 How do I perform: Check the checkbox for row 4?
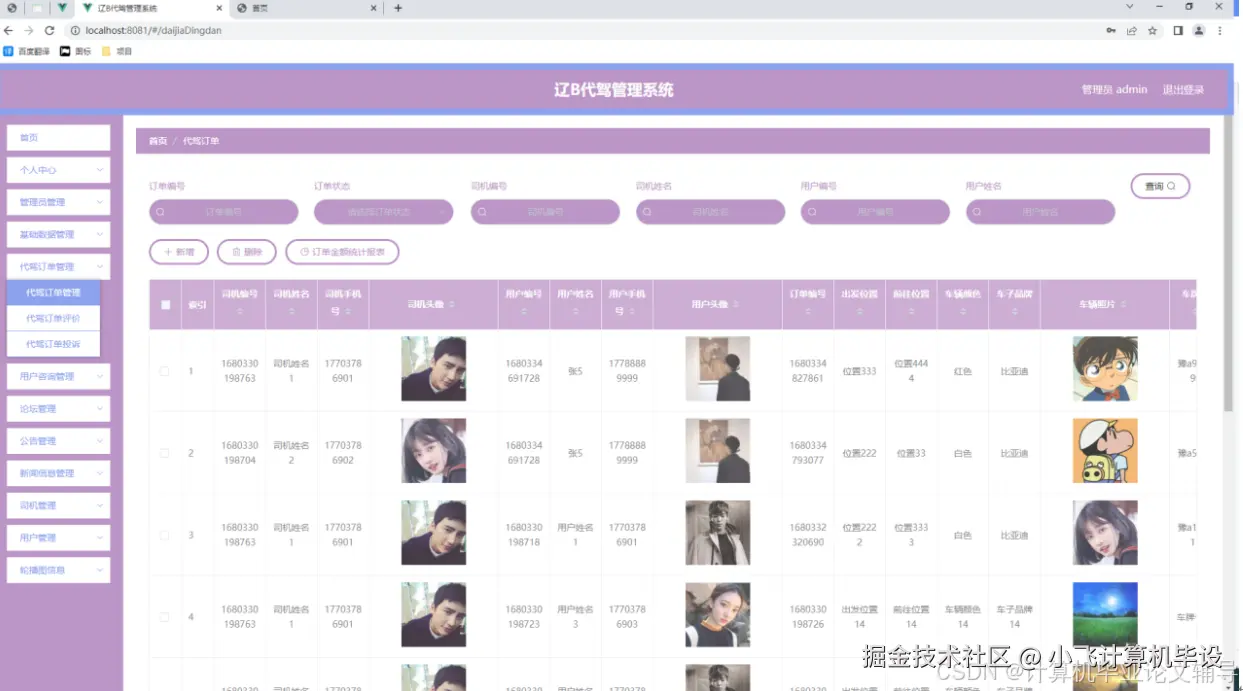click(x=165, y=617)
